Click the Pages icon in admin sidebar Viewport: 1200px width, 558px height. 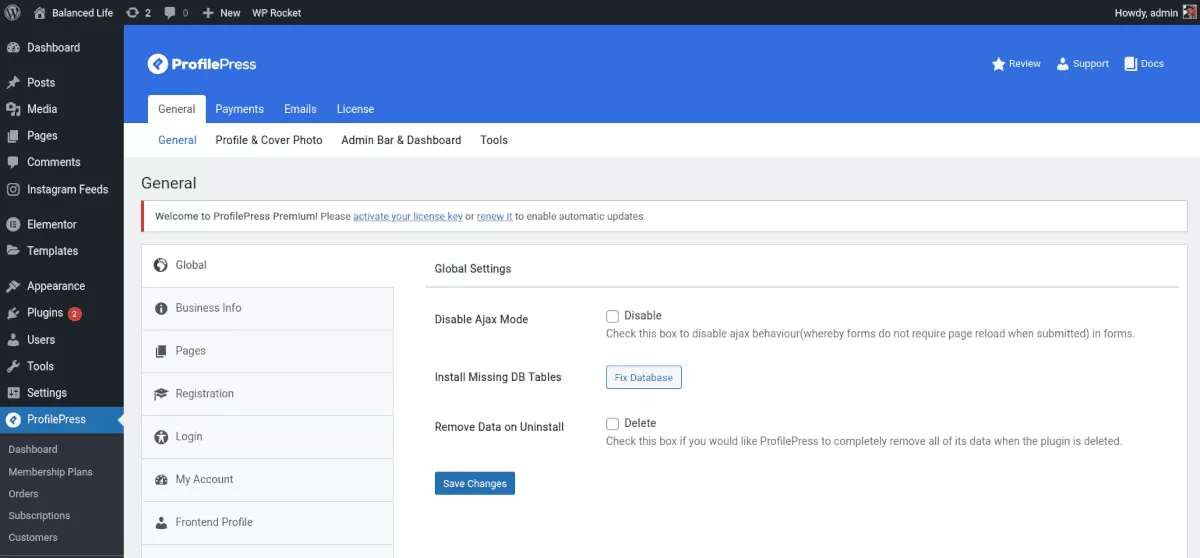(13, 136)
